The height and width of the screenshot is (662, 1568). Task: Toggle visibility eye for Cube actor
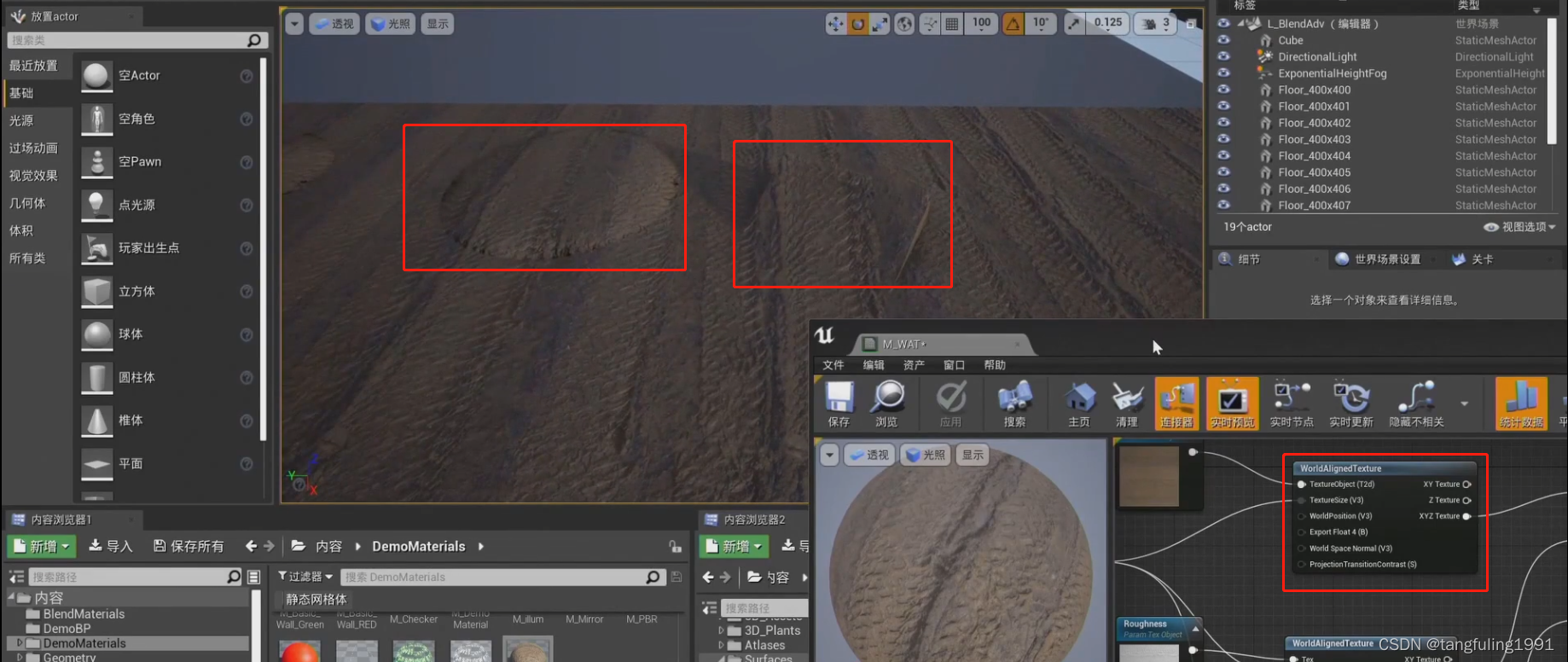(x=1223, y=40)
